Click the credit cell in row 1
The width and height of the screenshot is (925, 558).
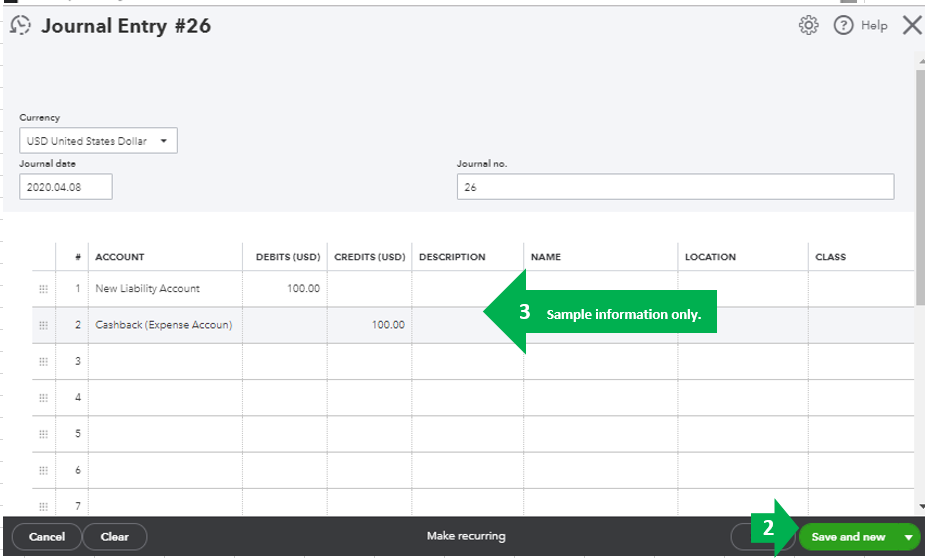(x=370, y=288)
